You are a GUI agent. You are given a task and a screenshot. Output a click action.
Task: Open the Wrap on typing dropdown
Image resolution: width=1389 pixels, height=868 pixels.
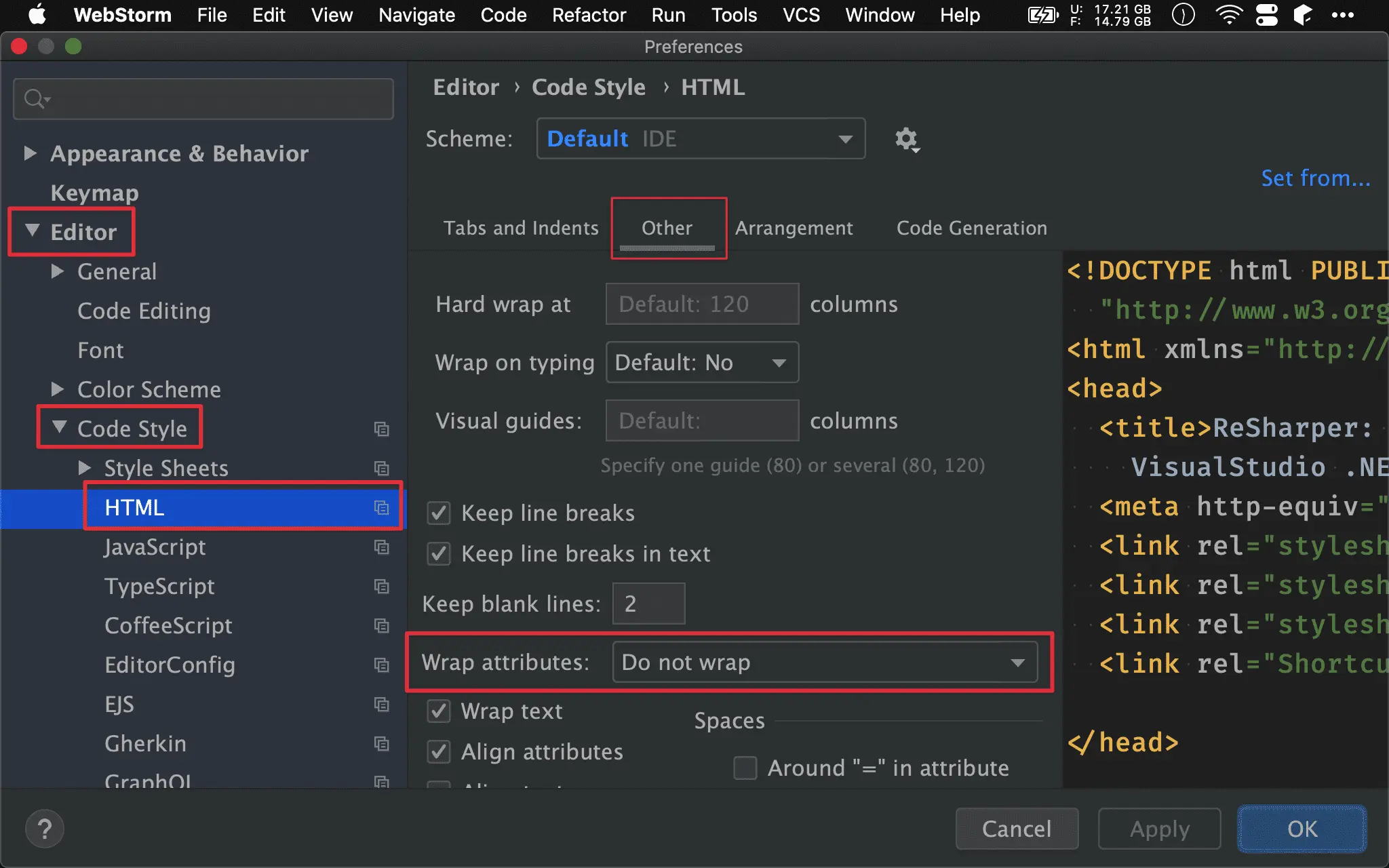click(x=702, y=363)
